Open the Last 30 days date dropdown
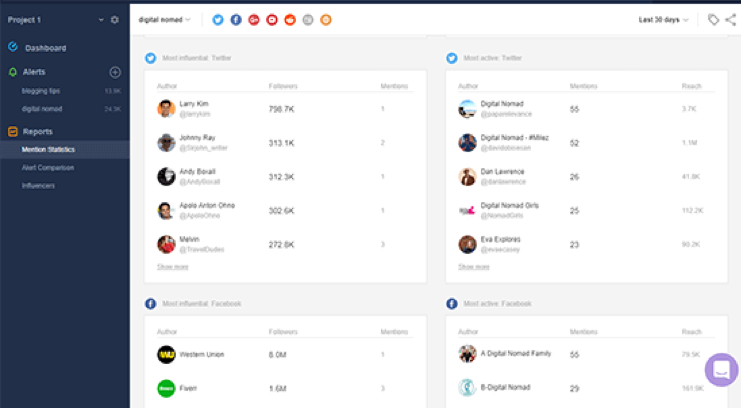 [x=663, y=20]
